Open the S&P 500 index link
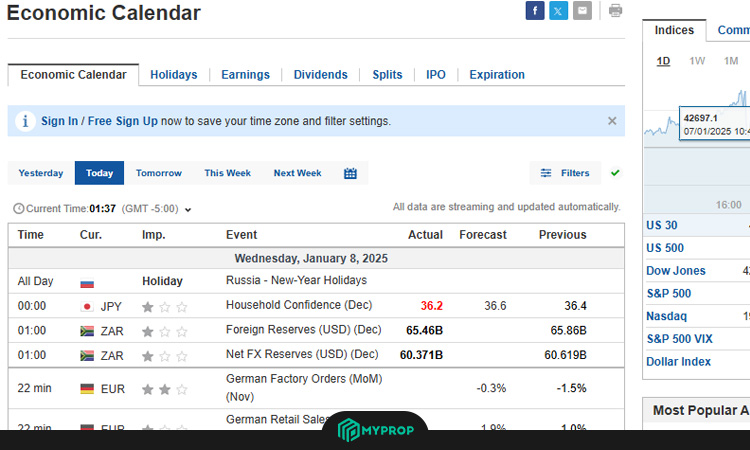This screenshot has width=750, height=450. pos(669,294)
